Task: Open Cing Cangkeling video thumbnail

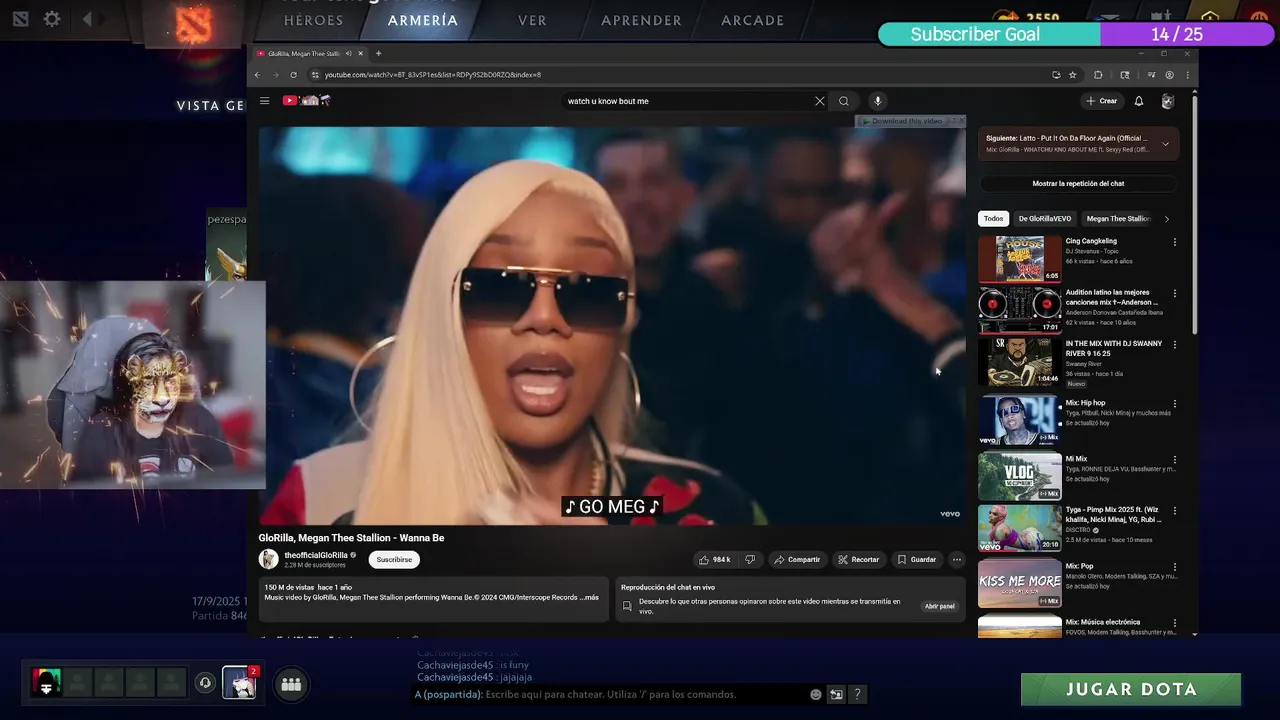Action: point(1020,258)
